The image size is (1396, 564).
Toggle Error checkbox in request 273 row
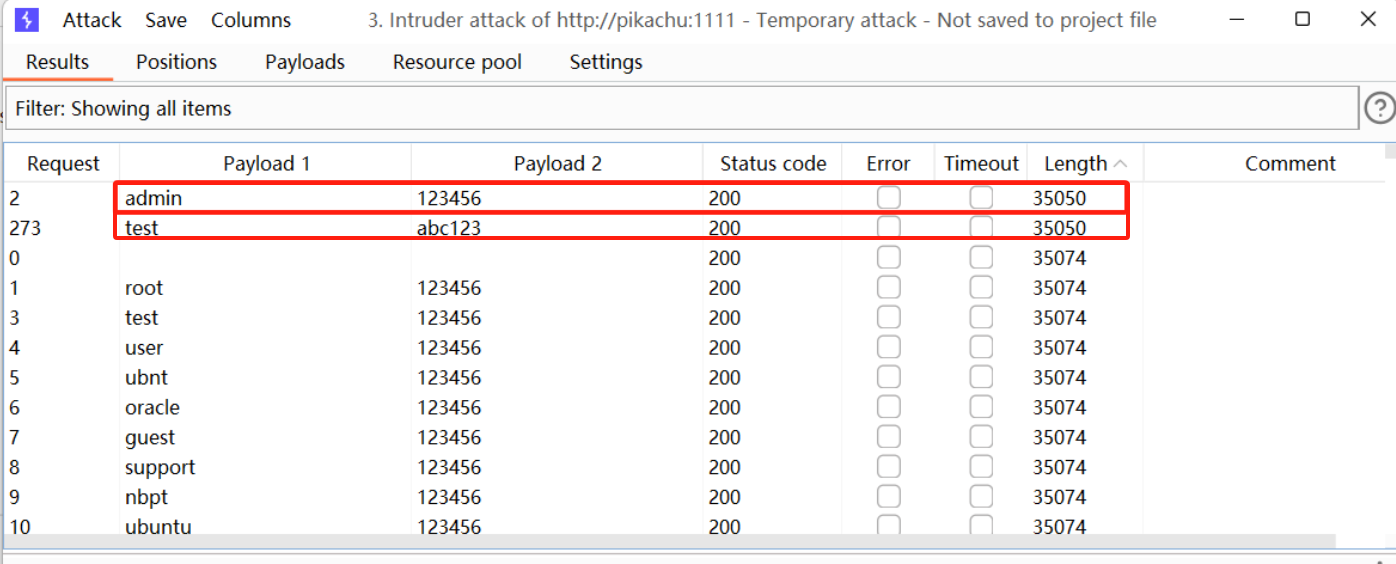pos(889,228)
